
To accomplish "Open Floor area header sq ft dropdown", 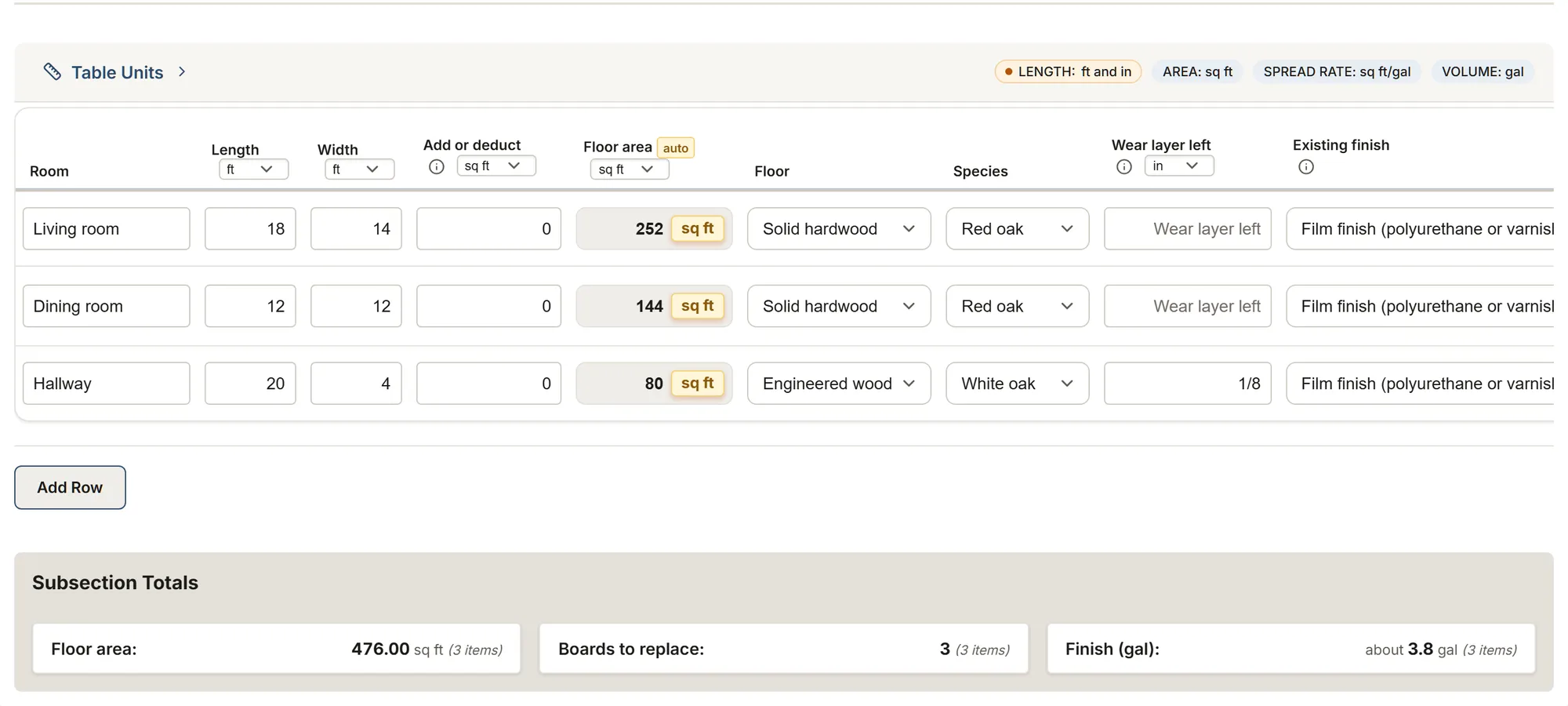I will (630, 169).
